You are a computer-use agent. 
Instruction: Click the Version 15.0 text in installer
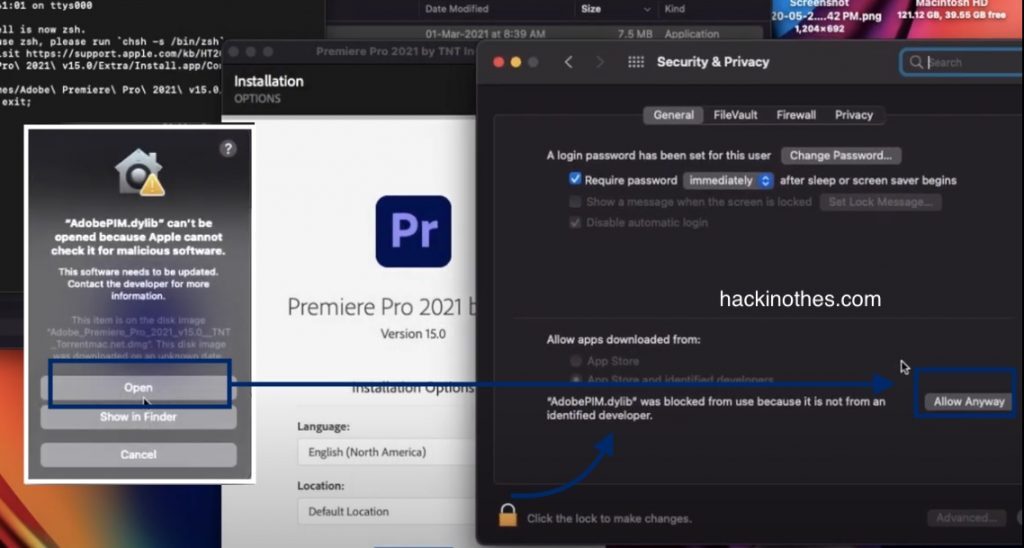coord(413,334)
